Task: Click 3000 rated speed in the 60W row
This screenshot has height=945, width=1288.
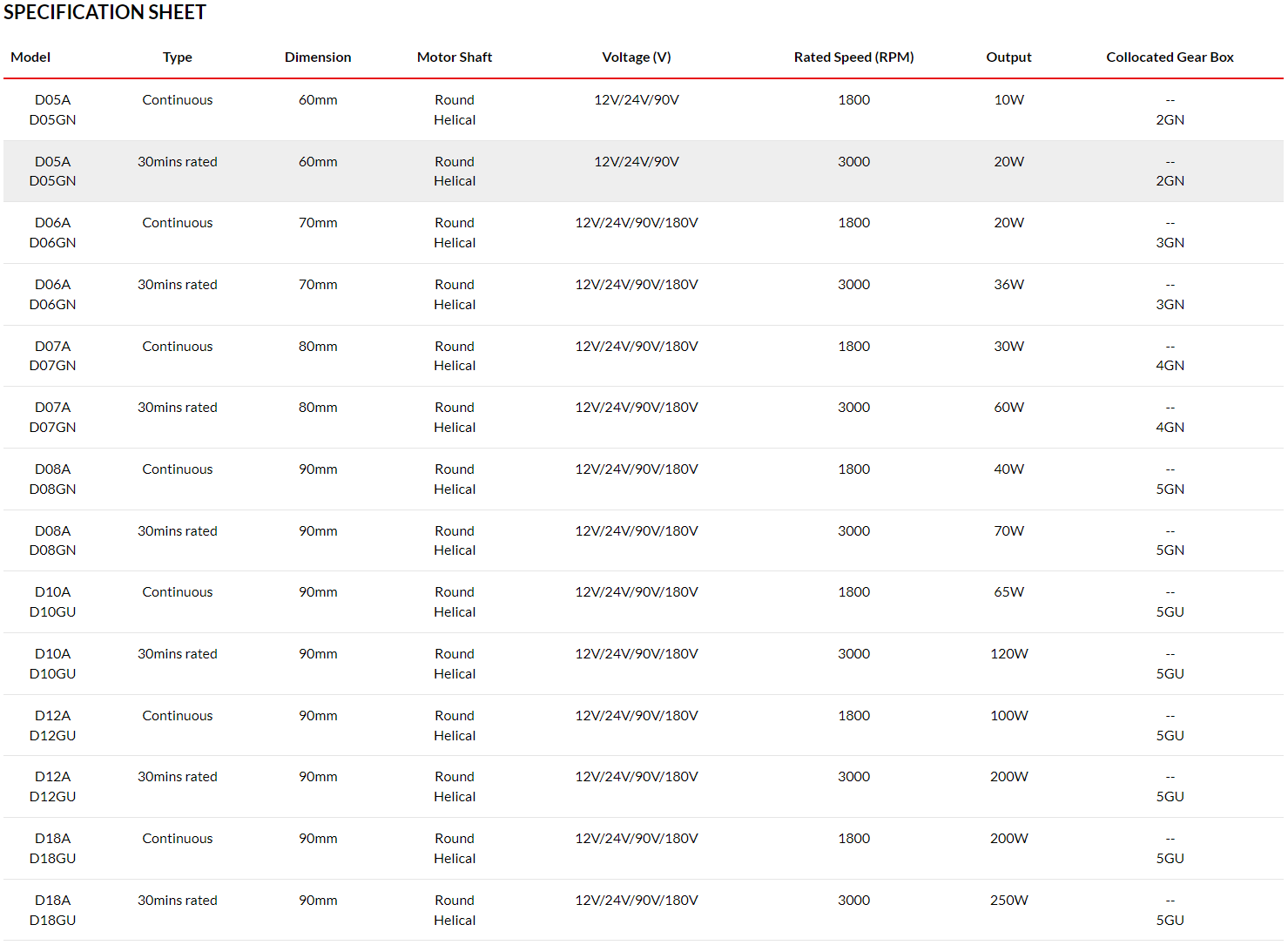Action: pyautogui.click(x=854, y=407)
